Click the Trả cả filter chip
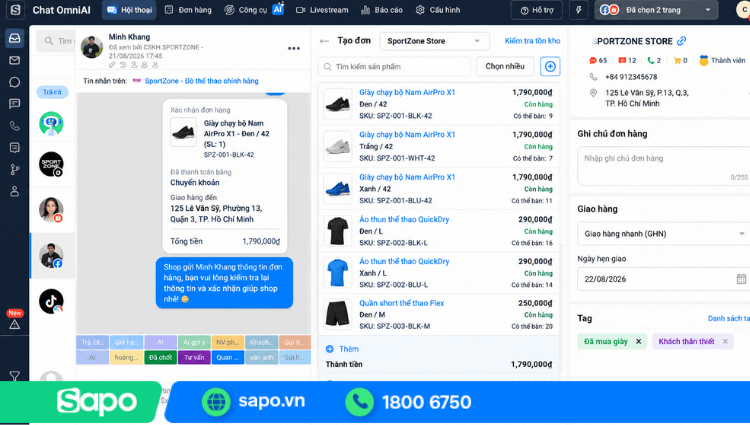The image size is (750, 425). [x=52, y=92]
